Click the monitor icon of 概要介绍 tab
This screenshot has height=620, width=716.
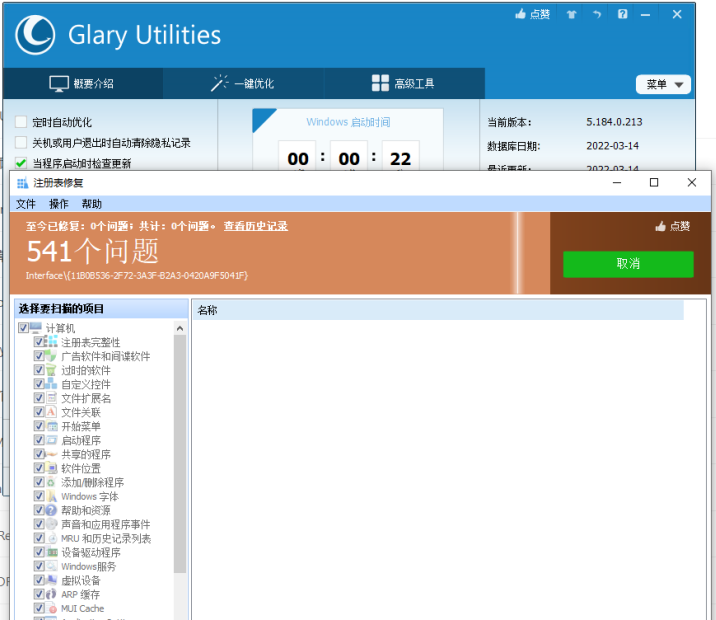pyautogui.click(x=59, y=84)
